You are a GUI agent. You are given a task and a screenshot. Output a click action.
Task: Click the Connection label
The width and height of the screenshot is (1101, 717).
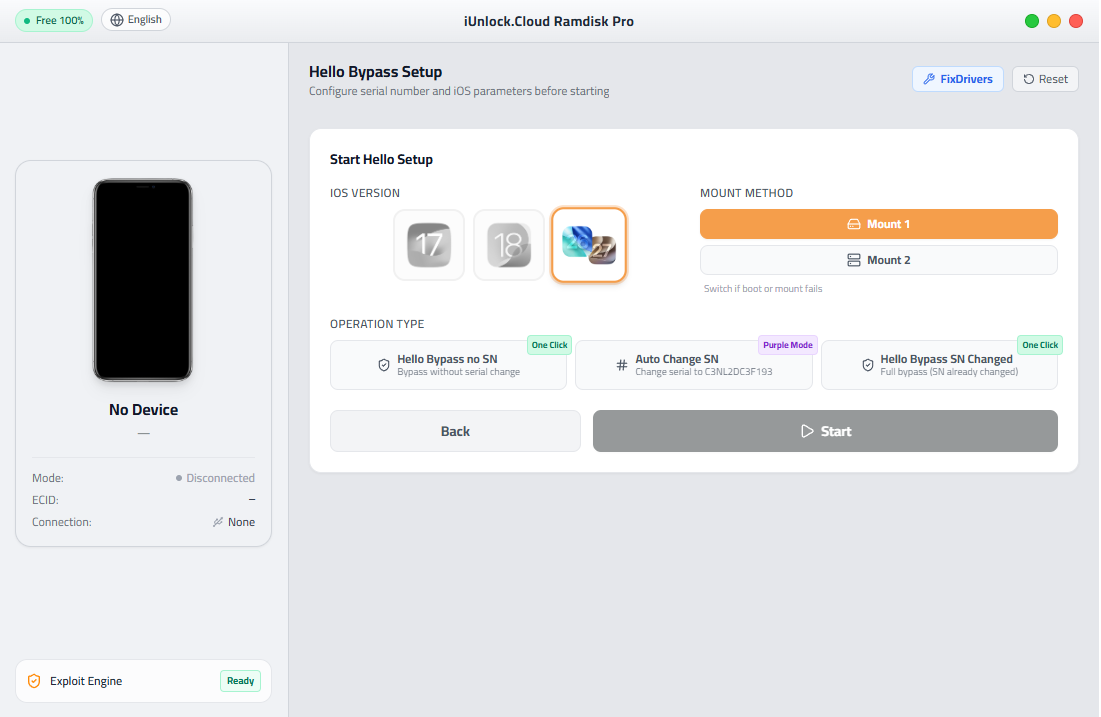click(62, 522)
